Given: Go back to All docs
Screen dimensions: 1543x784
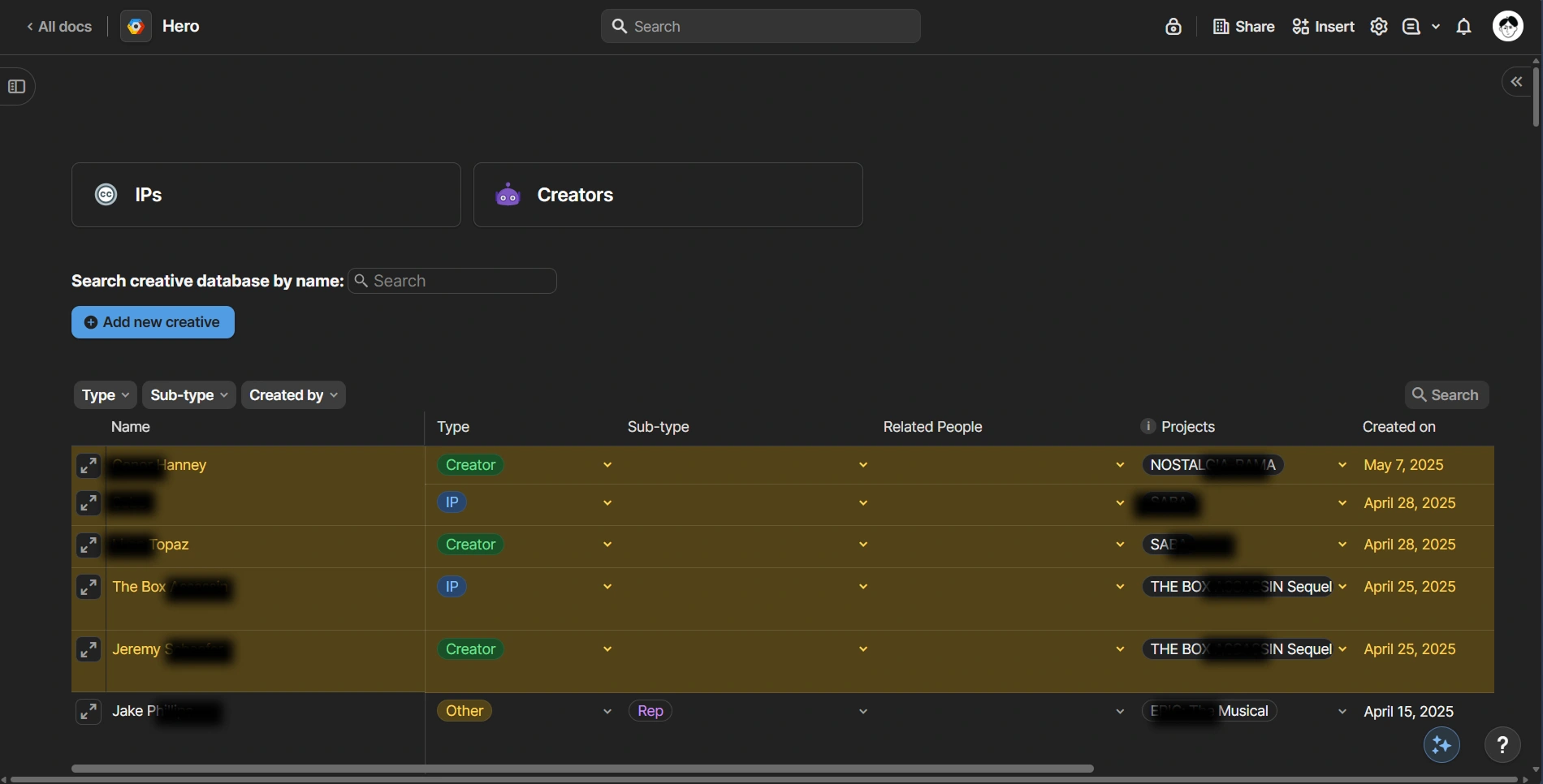Looking at the screenshot, I should [x=59, y=27].
